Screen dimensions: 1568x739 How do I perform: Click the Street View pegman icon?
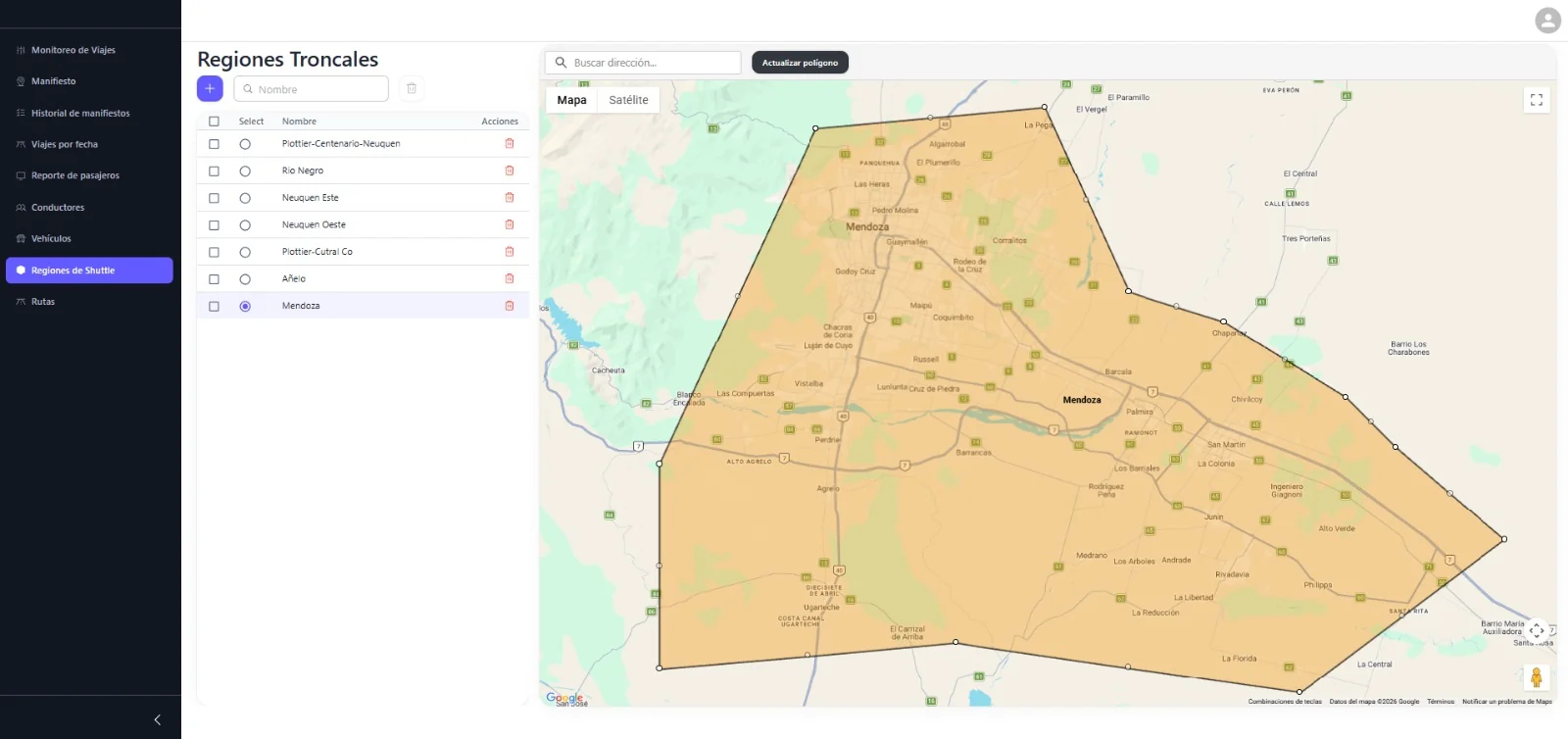point(1537,677)
